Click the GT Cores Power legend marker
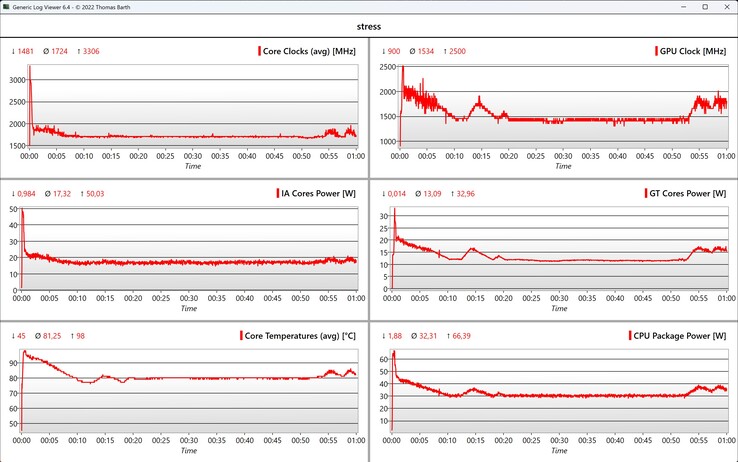The height and width of the screenshot is (462, 738). click(x=643, y=192)
